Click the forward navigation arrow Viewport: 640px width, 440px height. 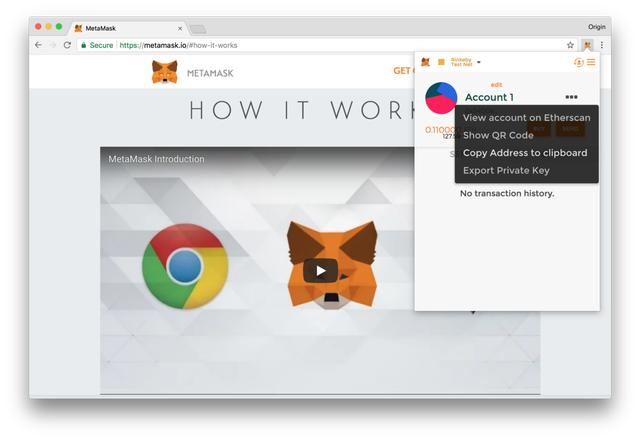point(53,45)
